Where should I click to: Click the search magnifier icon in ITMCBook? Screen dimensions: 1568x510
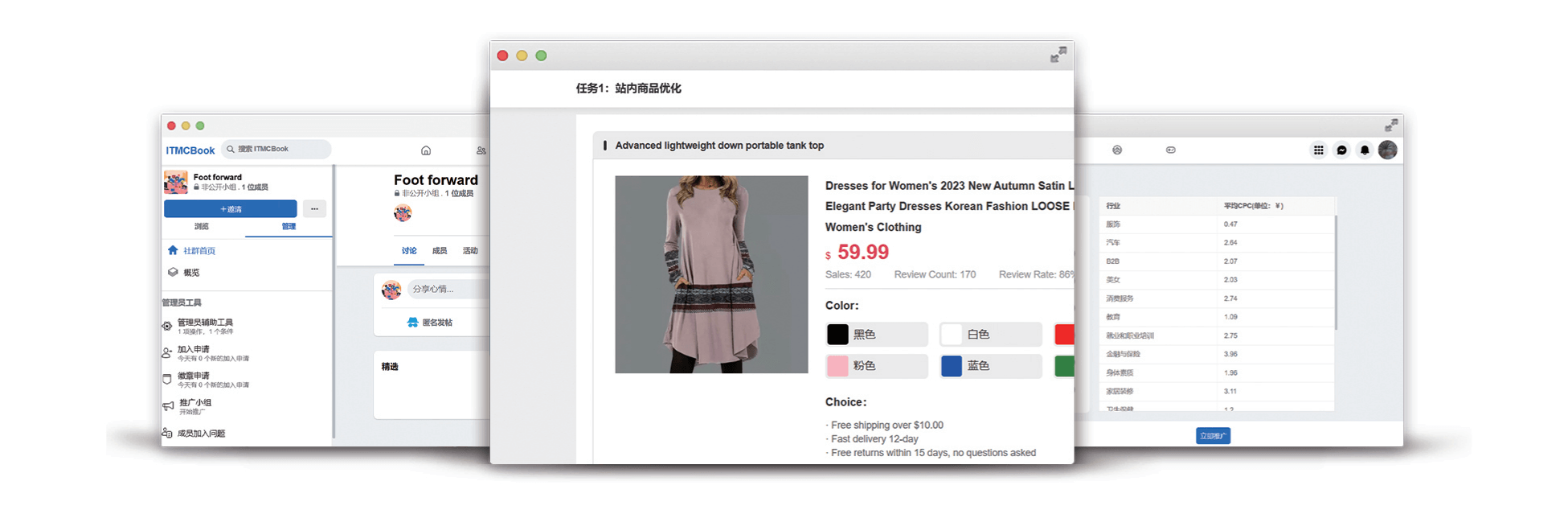pyautogui.click(x=231, y=150)
